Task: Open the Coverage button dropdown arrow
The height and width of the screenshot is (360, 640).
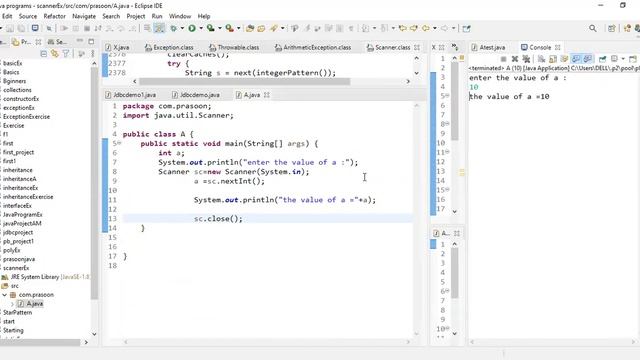Action: point(220,28)
